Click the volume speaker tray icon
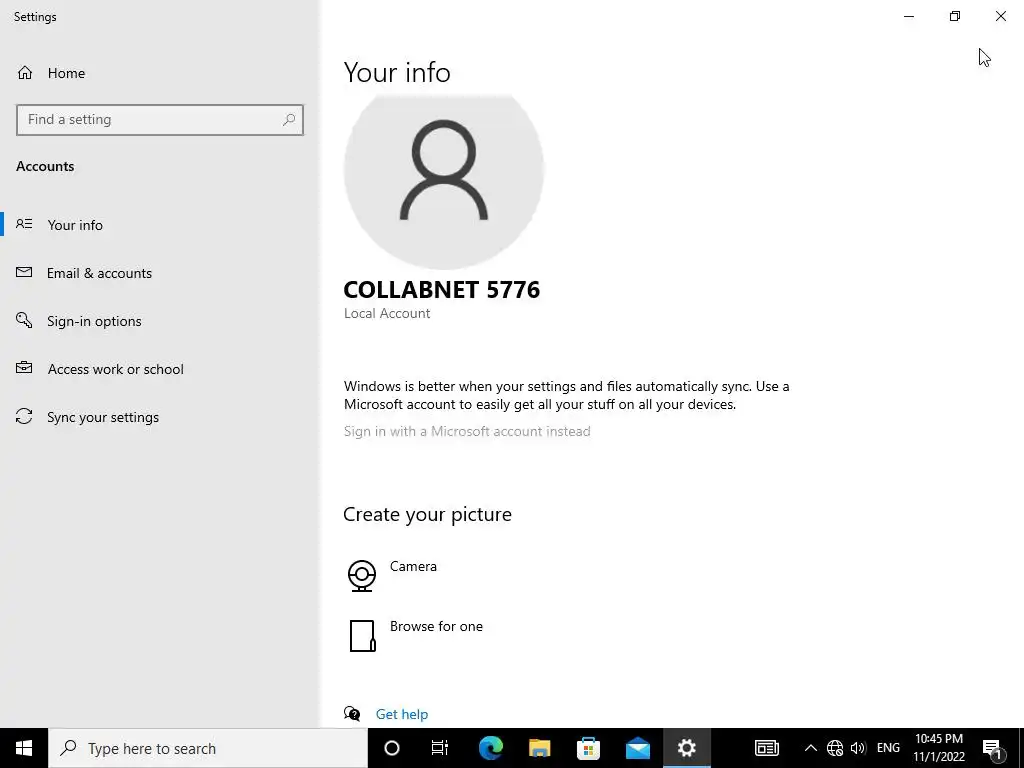This screenshot has width=1024, height=768. 858,748
